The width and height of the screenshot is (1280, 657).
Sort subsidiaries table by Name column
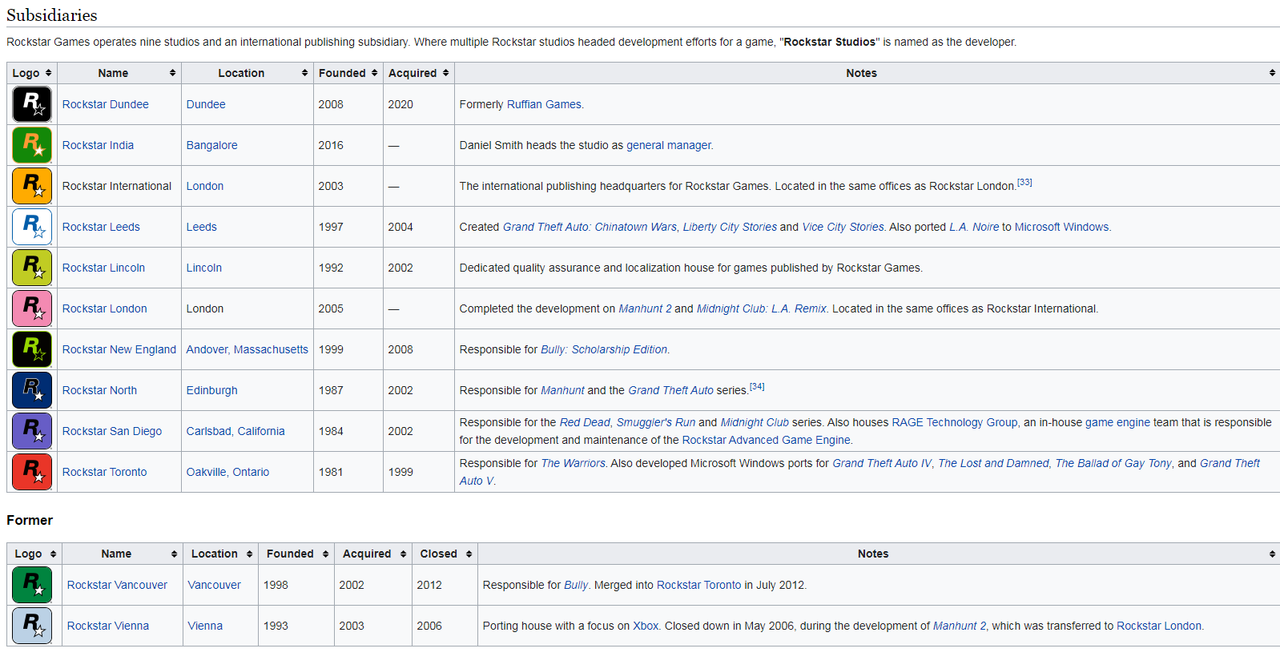click(x=119, y=73)
